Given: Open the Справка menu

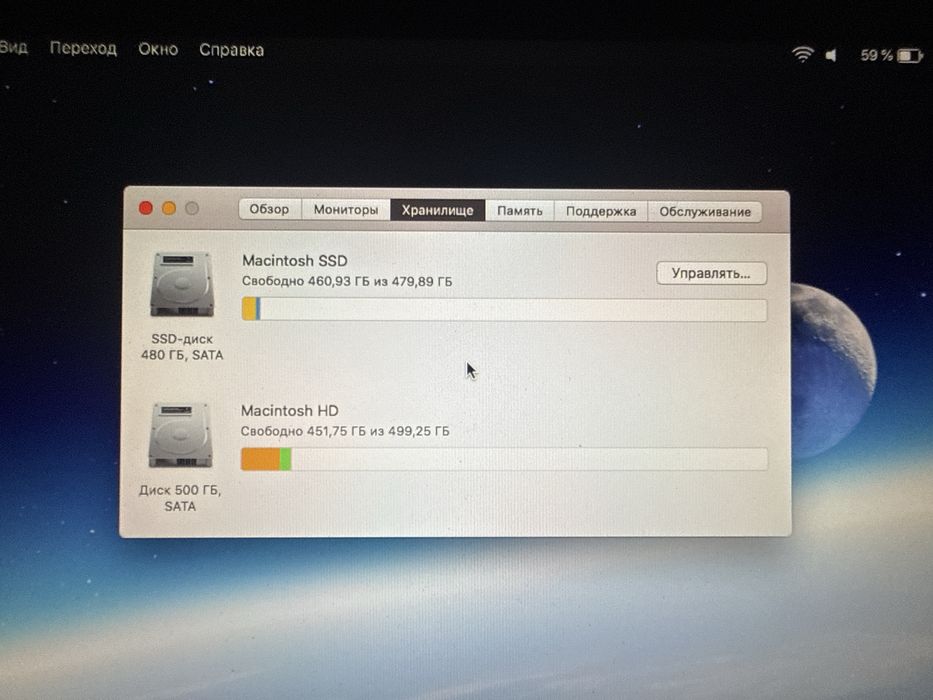Looking at the screenshot, I should point(231,50).
